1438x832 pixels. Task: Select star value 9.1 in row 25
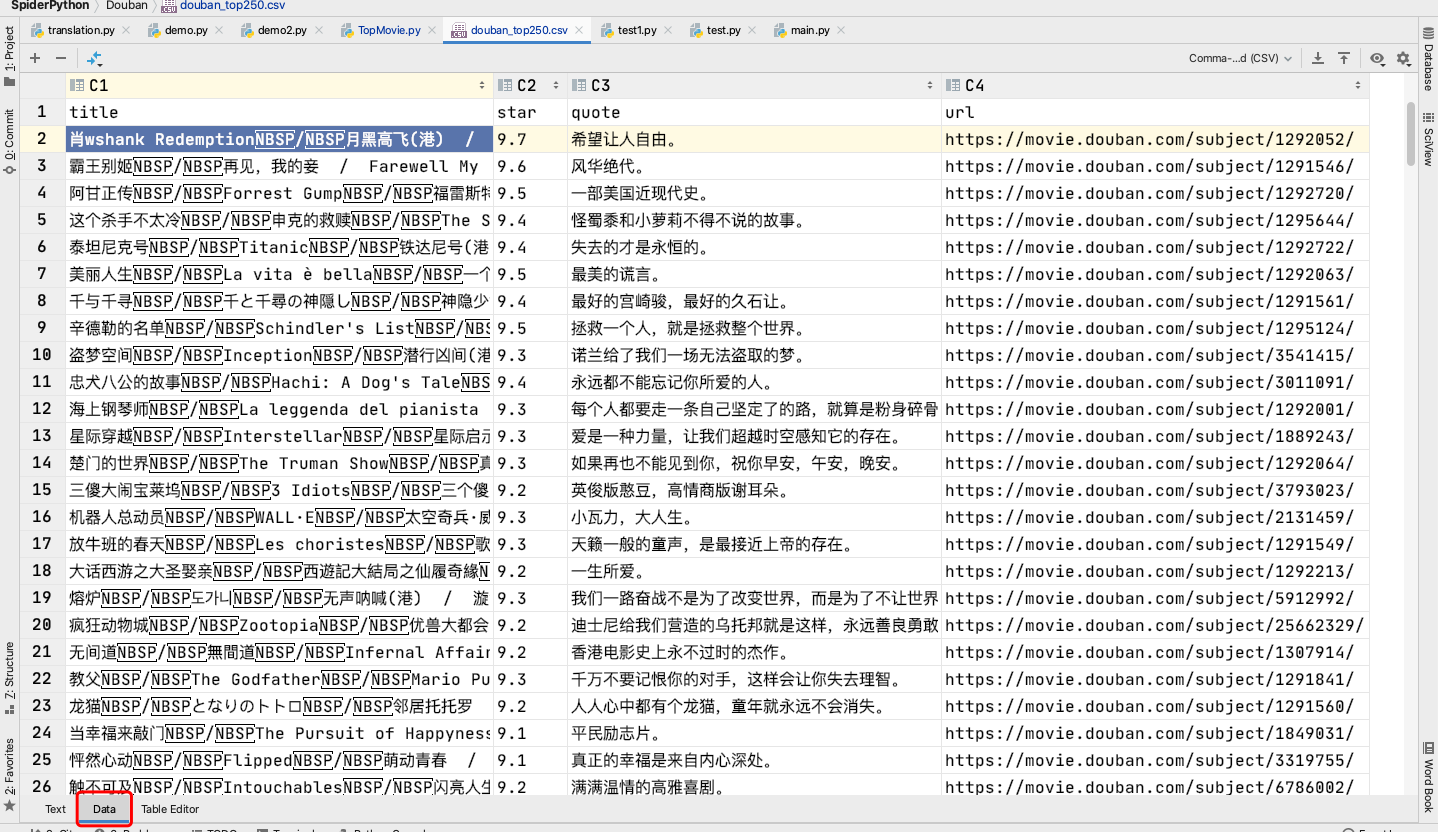530,760
